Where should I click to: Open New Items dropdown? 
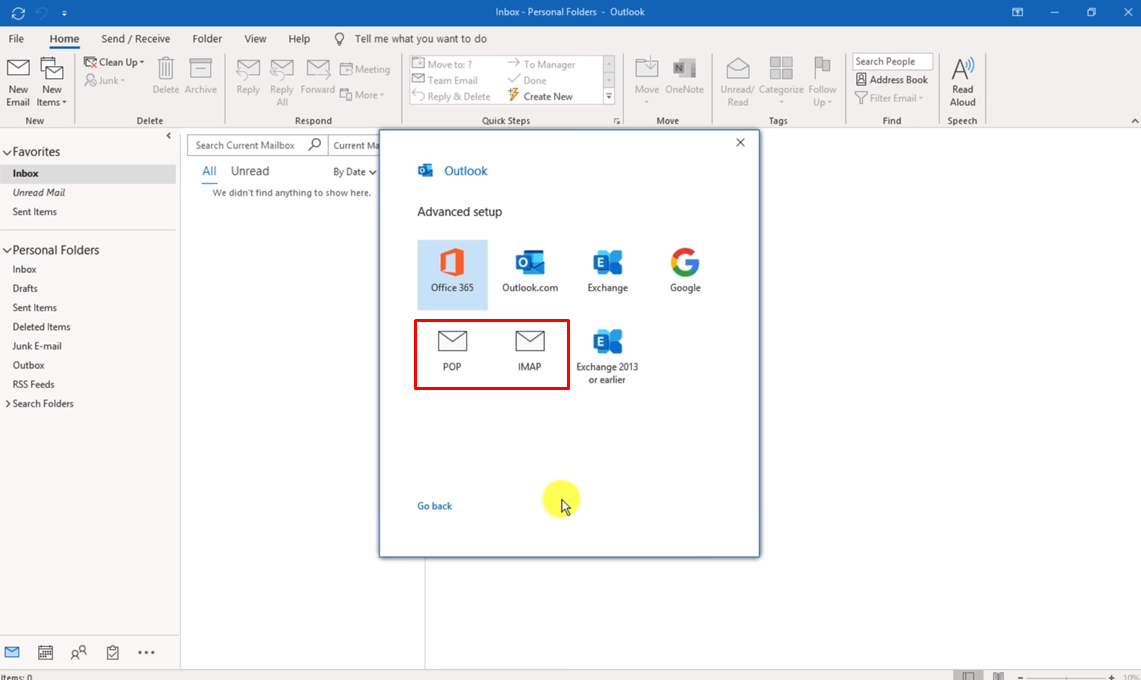[x=52, y=82]
